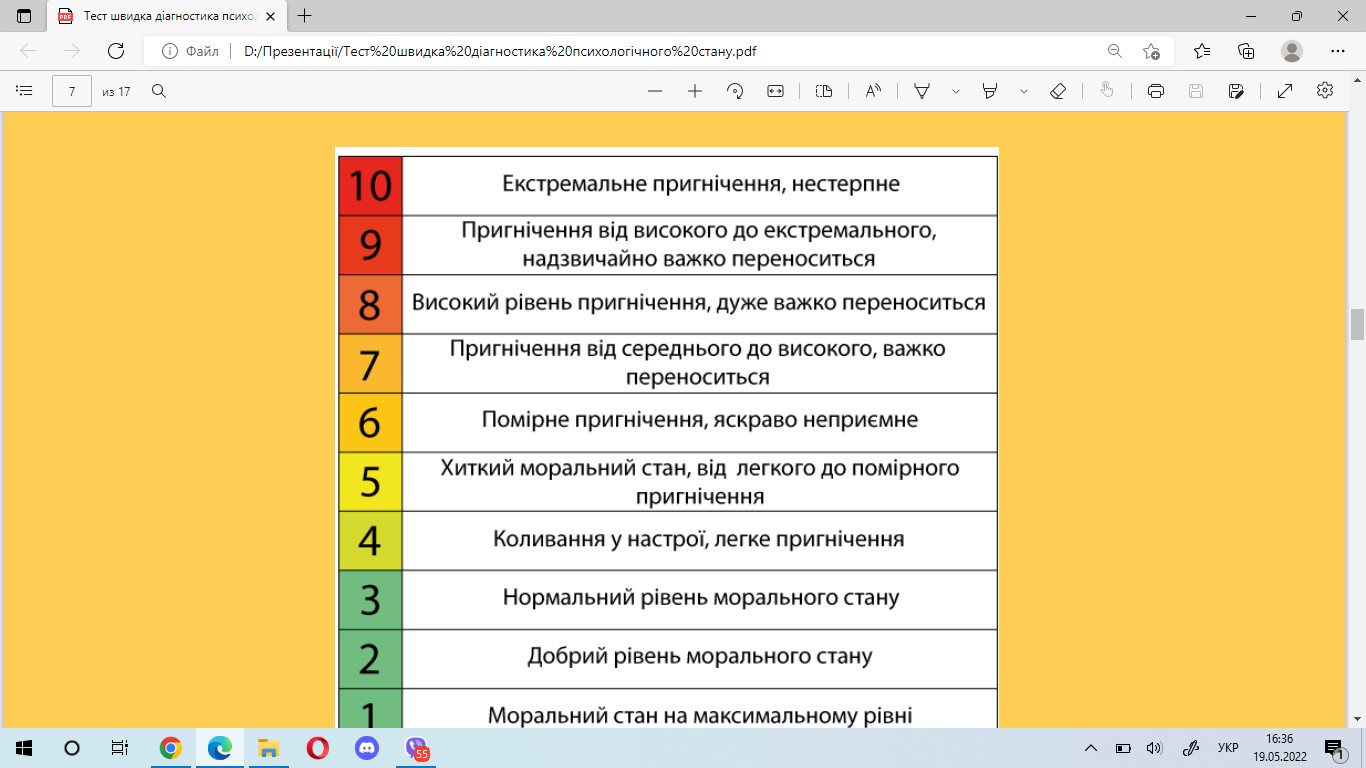
Task: Zoom in the PDF page
Action: click(x=695, y=91)
